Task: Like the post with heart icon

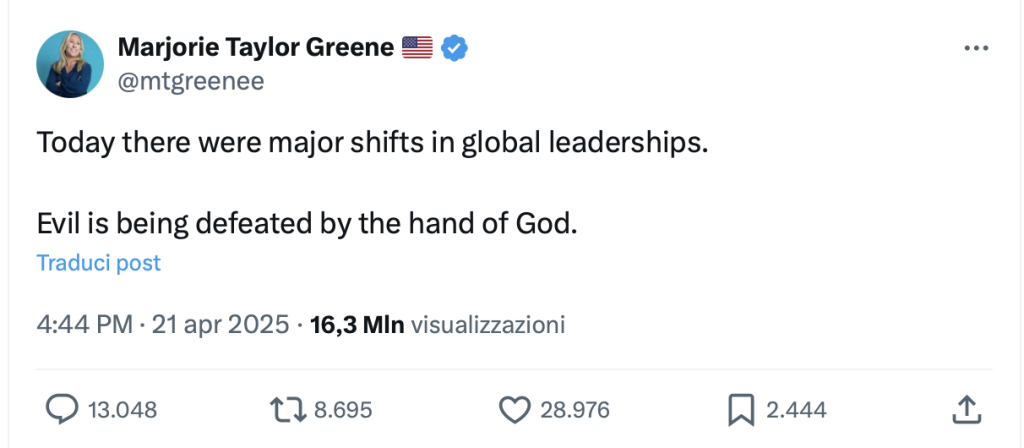Action: click(513, 409)
